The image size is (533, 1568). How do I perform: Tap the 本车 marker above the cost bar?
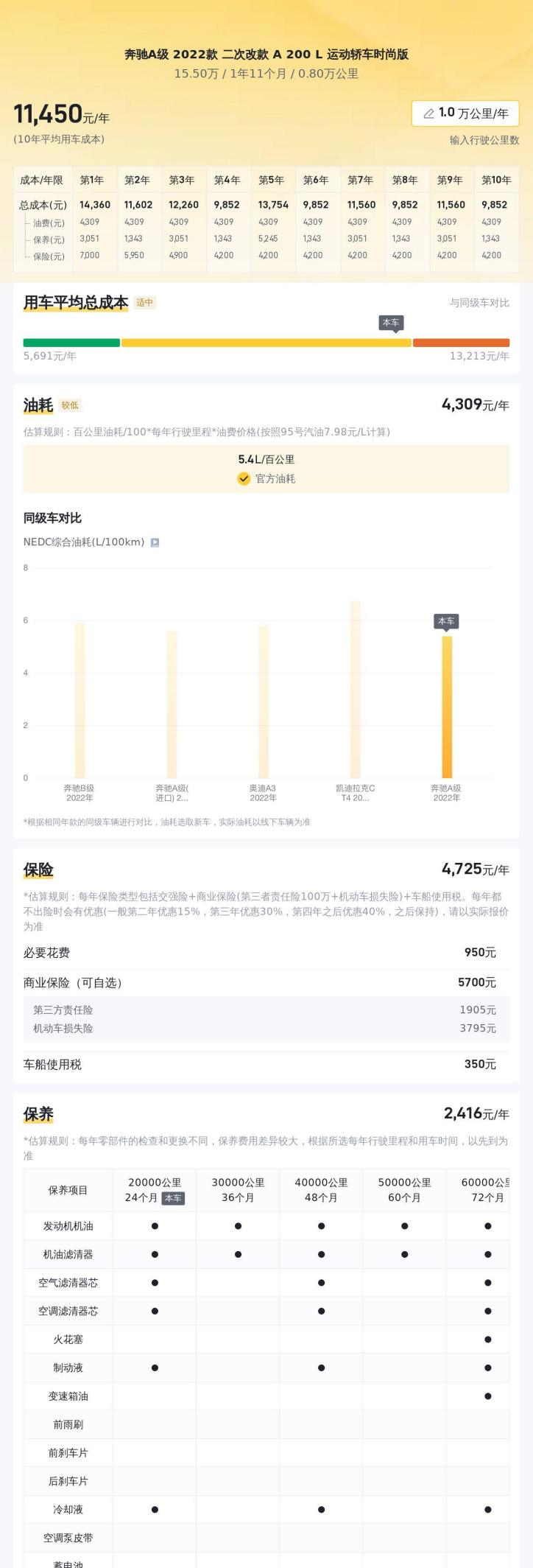pyautogui.click(x=391, y=323)
